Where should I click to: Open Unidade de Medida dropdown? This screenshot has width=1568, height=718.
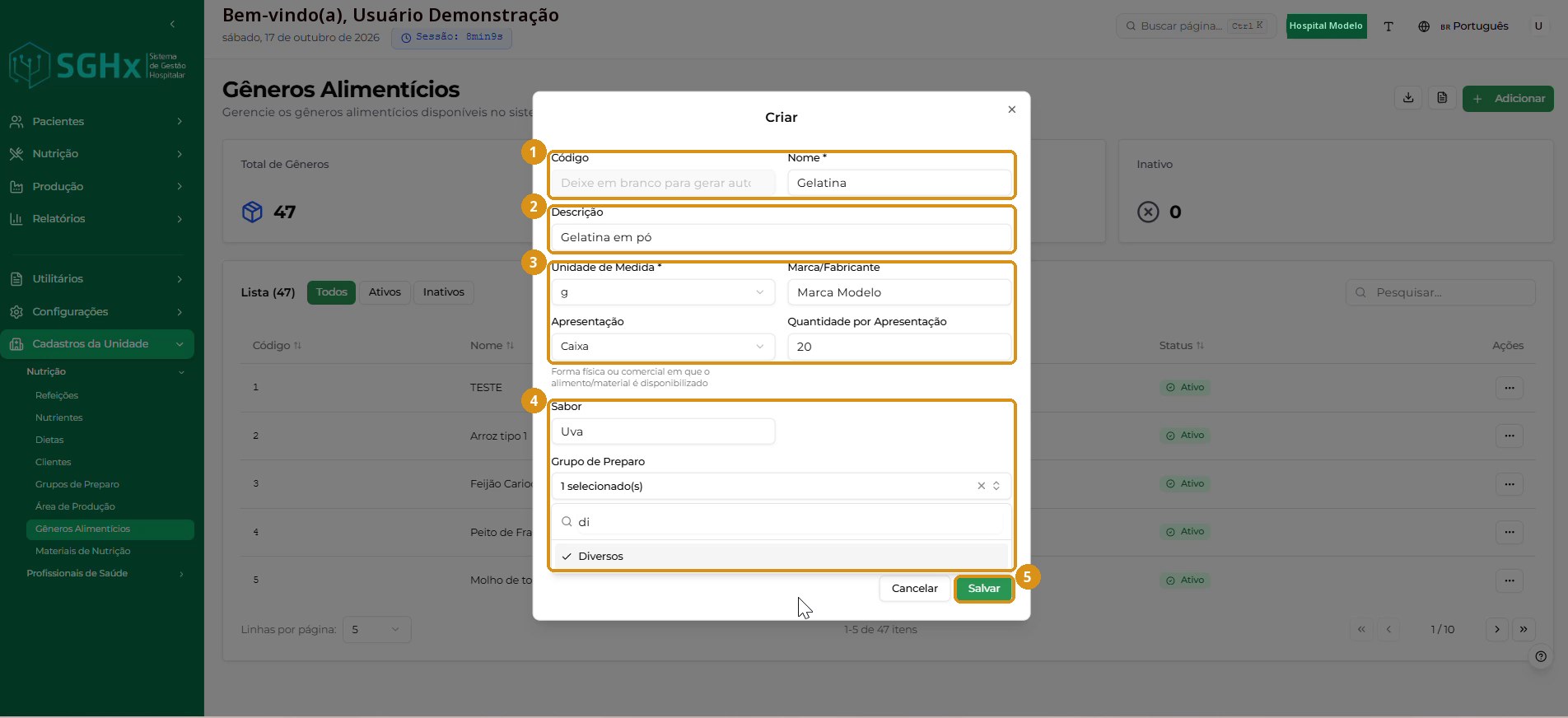[x=663, y=292]
